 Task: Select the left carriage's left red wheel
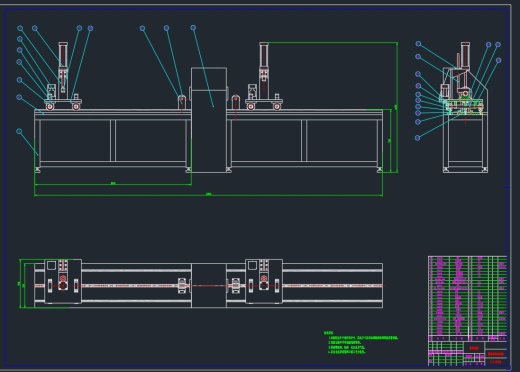point(50,107)
